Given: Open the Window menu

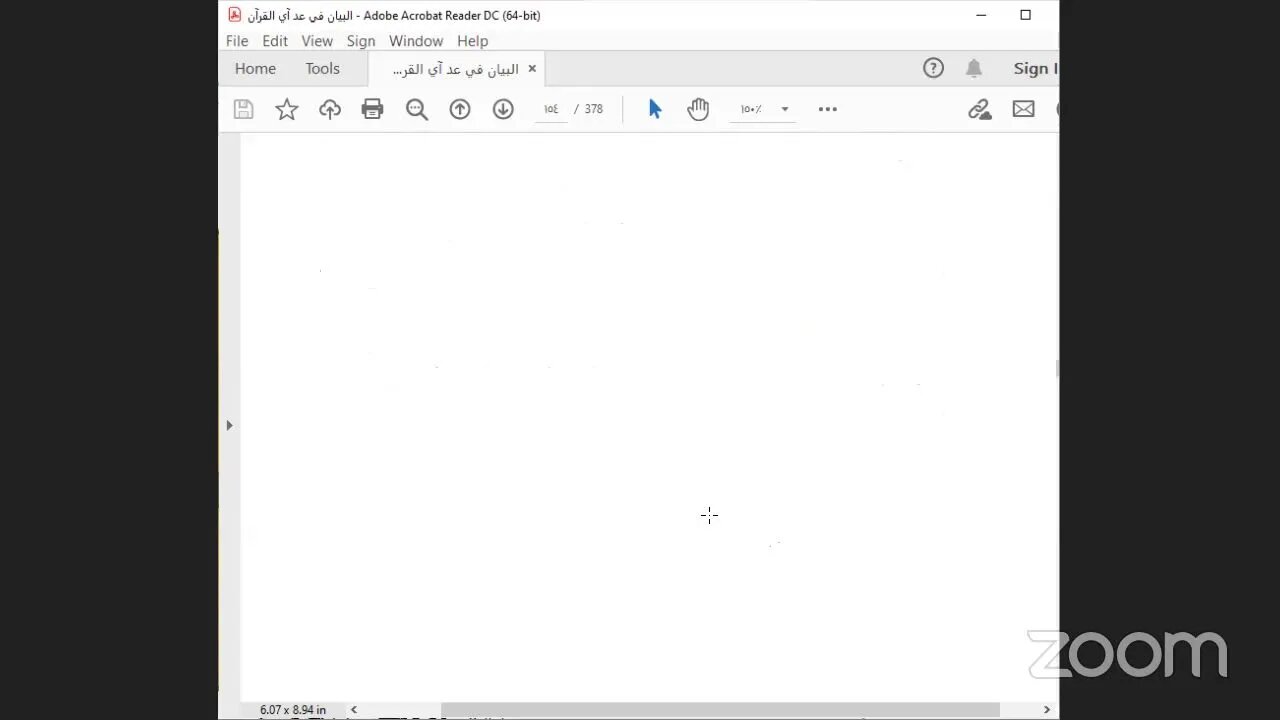Looking at the screenshot, I should click(x=416, y=41).
